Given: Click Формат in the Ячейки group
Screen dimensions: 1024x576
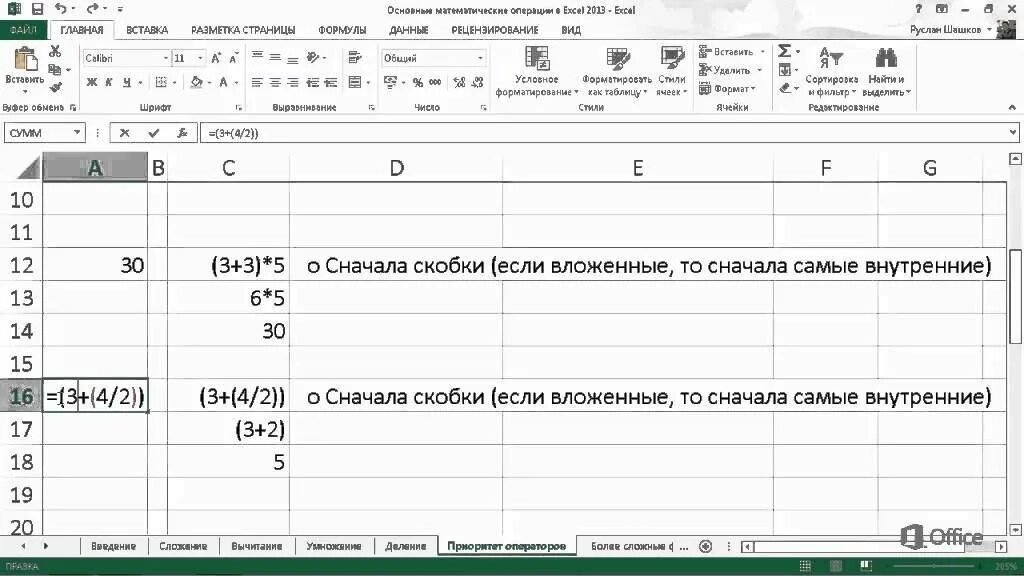Looking at the screenshot, I should 727,88.
